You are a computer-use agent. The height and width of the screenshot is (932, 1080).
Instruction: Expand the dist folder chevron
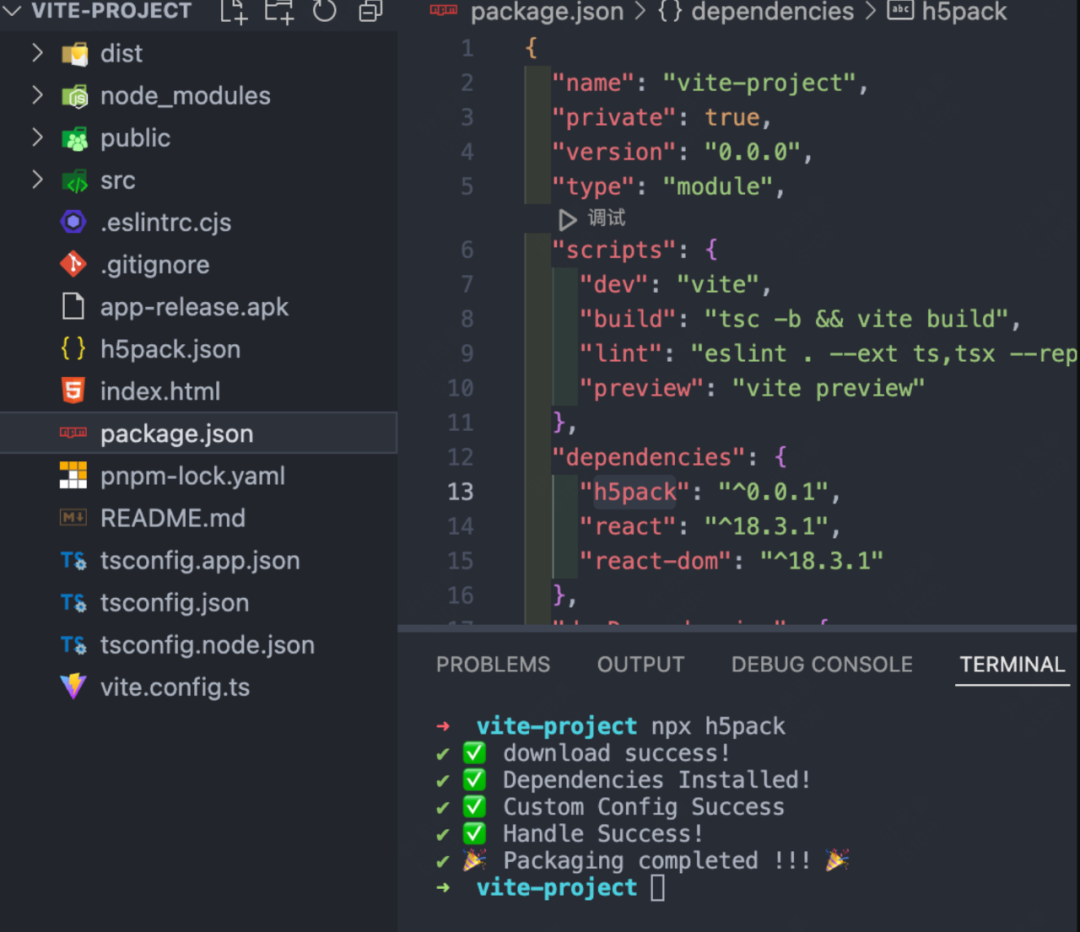tap(37, 53)
